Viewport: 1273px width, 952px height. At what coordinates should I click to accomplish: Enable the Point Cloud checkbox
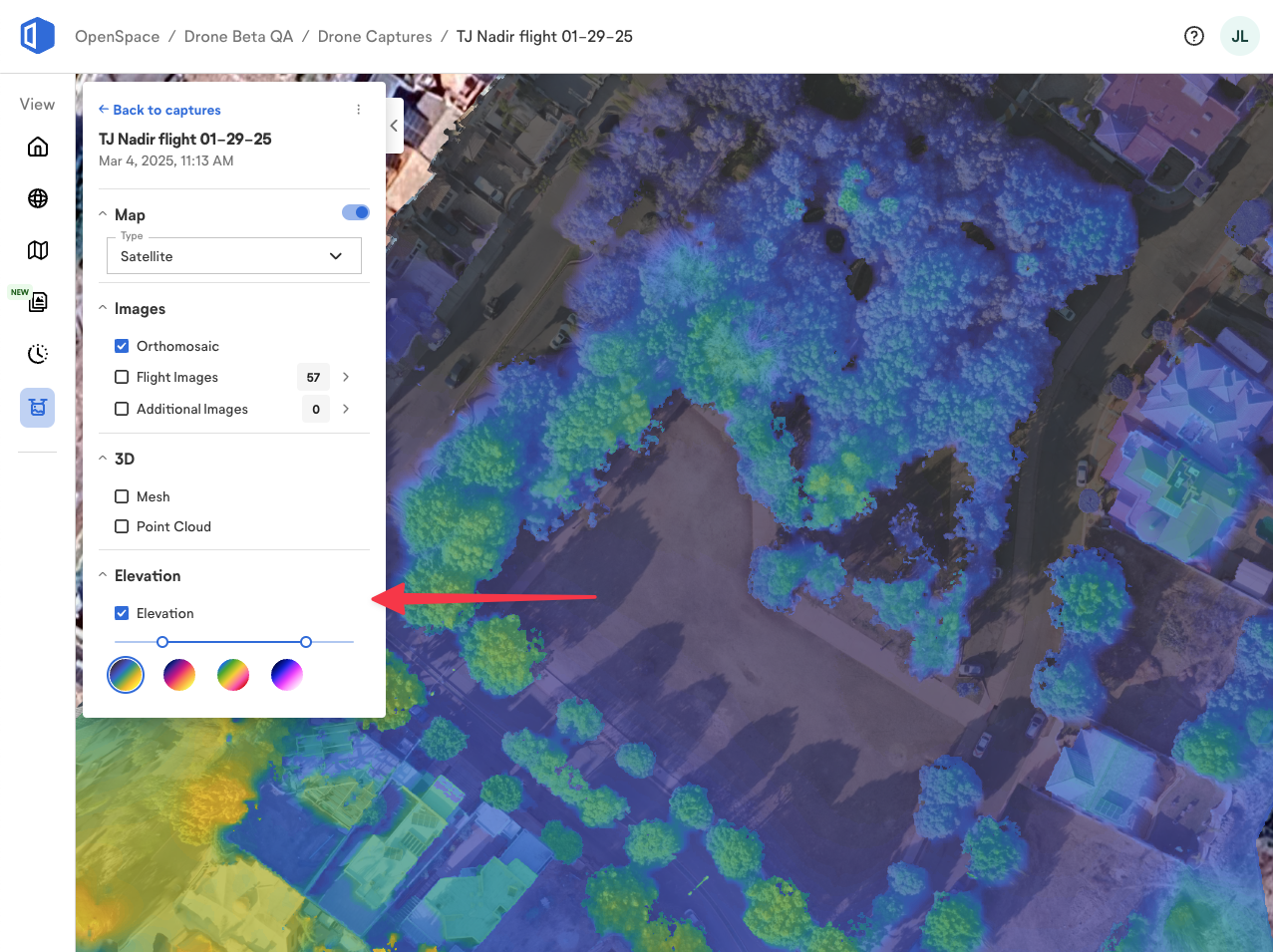tap(122, 526)
